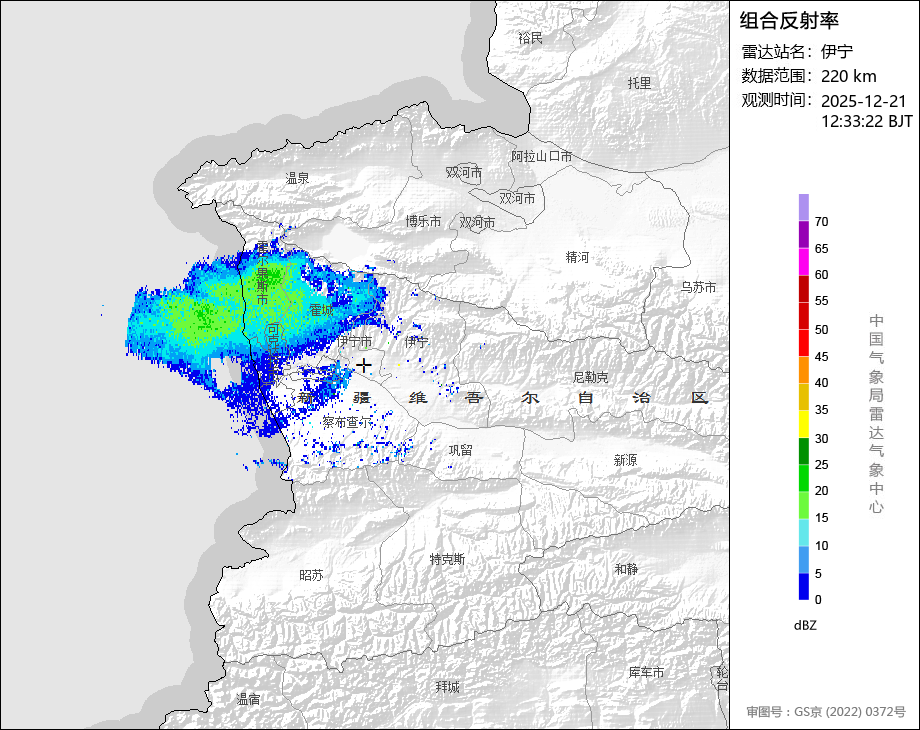The image size is (920, 730).
Task: Click the 阿拉山口市 map label
Action: click(x=542, y=157)
